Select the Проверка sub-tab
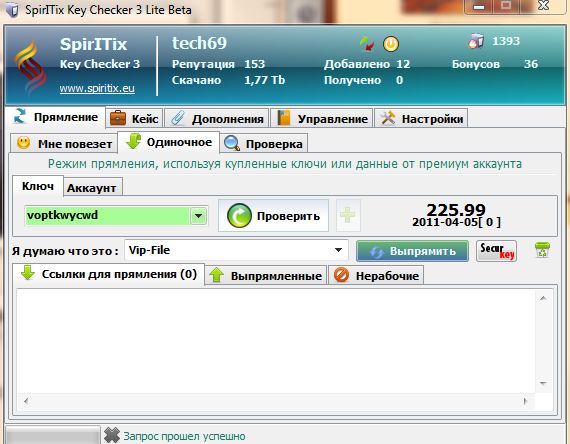 coord(264,144)
